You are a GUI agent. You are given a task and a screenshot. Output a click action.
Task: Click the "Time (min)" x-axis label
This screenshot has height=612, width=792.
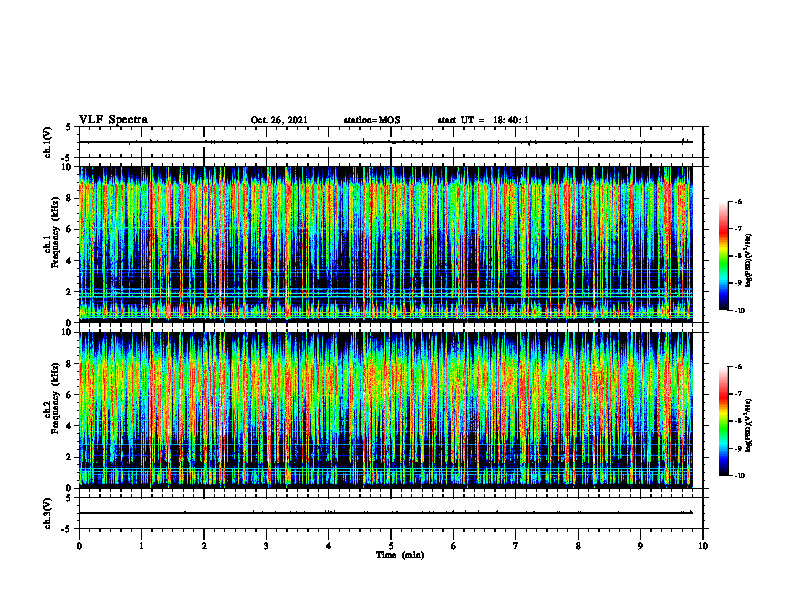pyautogui.click(x=400, y=555)
